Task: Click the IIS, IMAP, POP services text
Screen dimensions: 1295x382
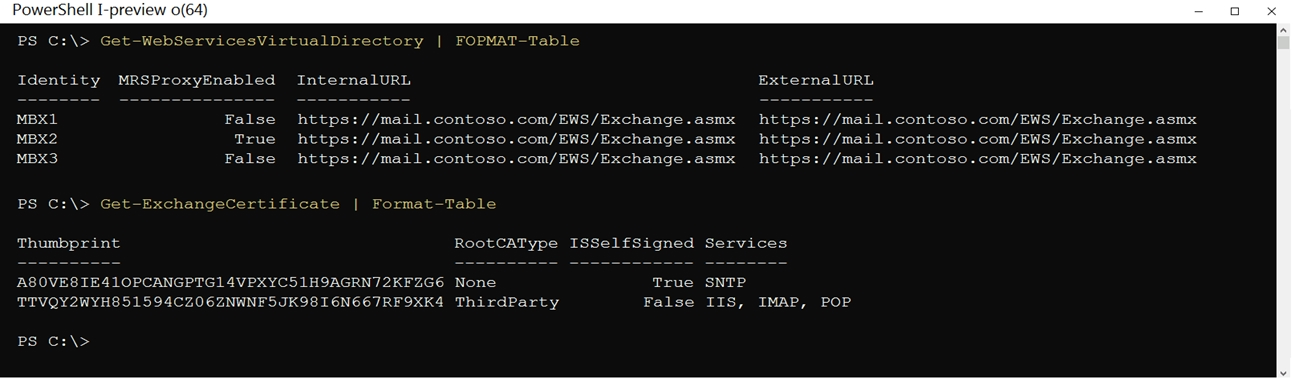Action: (x=778, y=302)
